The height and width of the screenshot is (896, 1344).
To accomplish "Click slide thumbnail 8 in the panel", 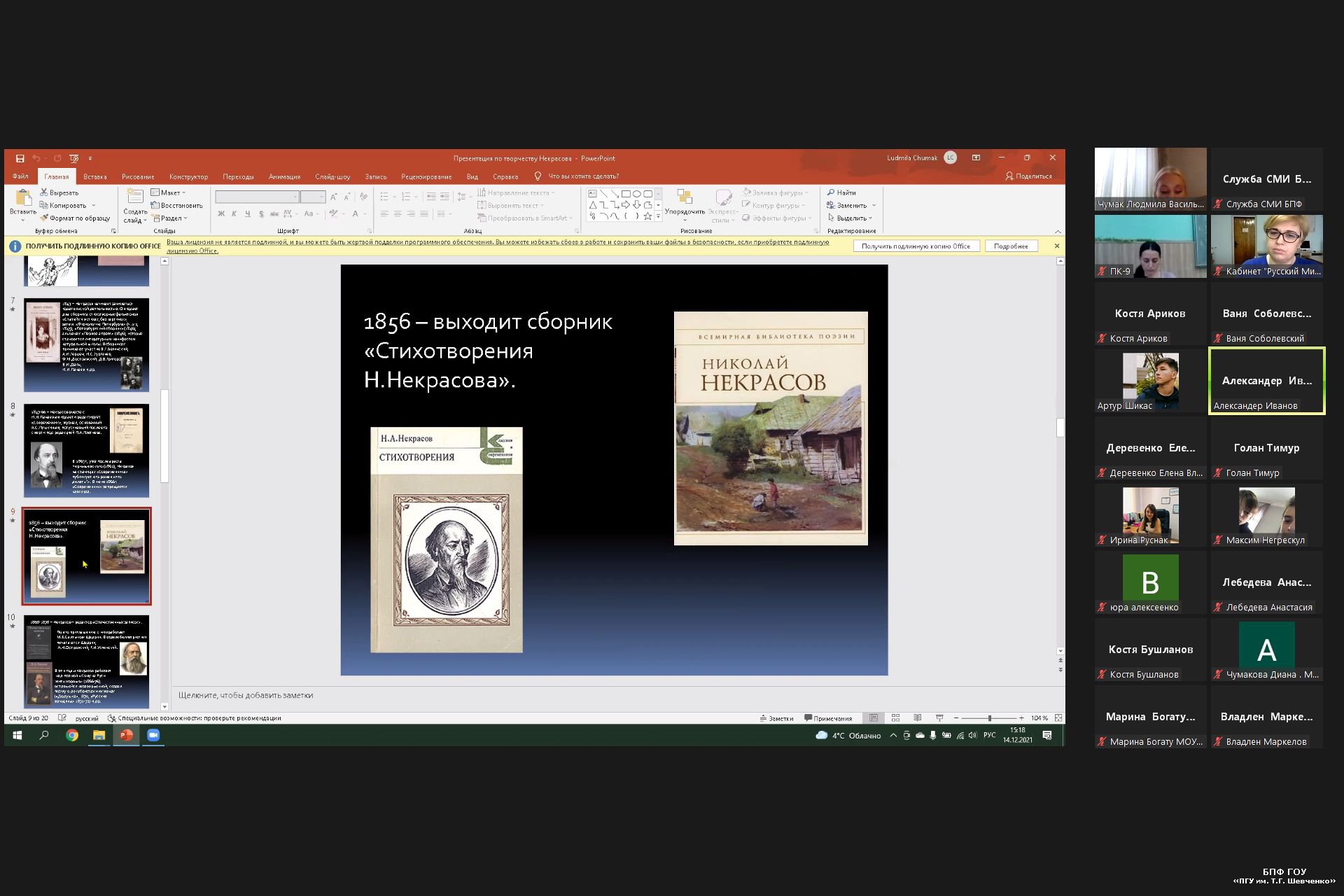I will (86, 451).
